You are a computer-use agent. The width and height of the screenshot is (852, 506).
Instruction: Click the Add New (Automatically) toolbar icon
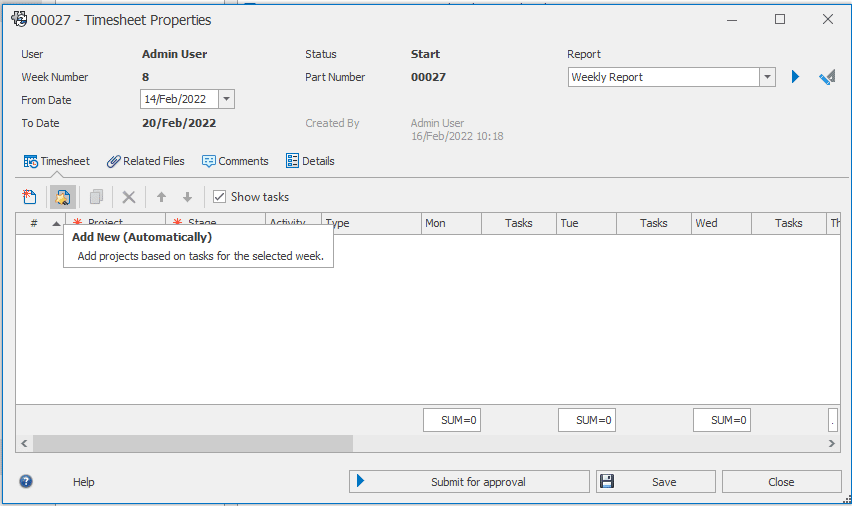[x=62, y=197]
